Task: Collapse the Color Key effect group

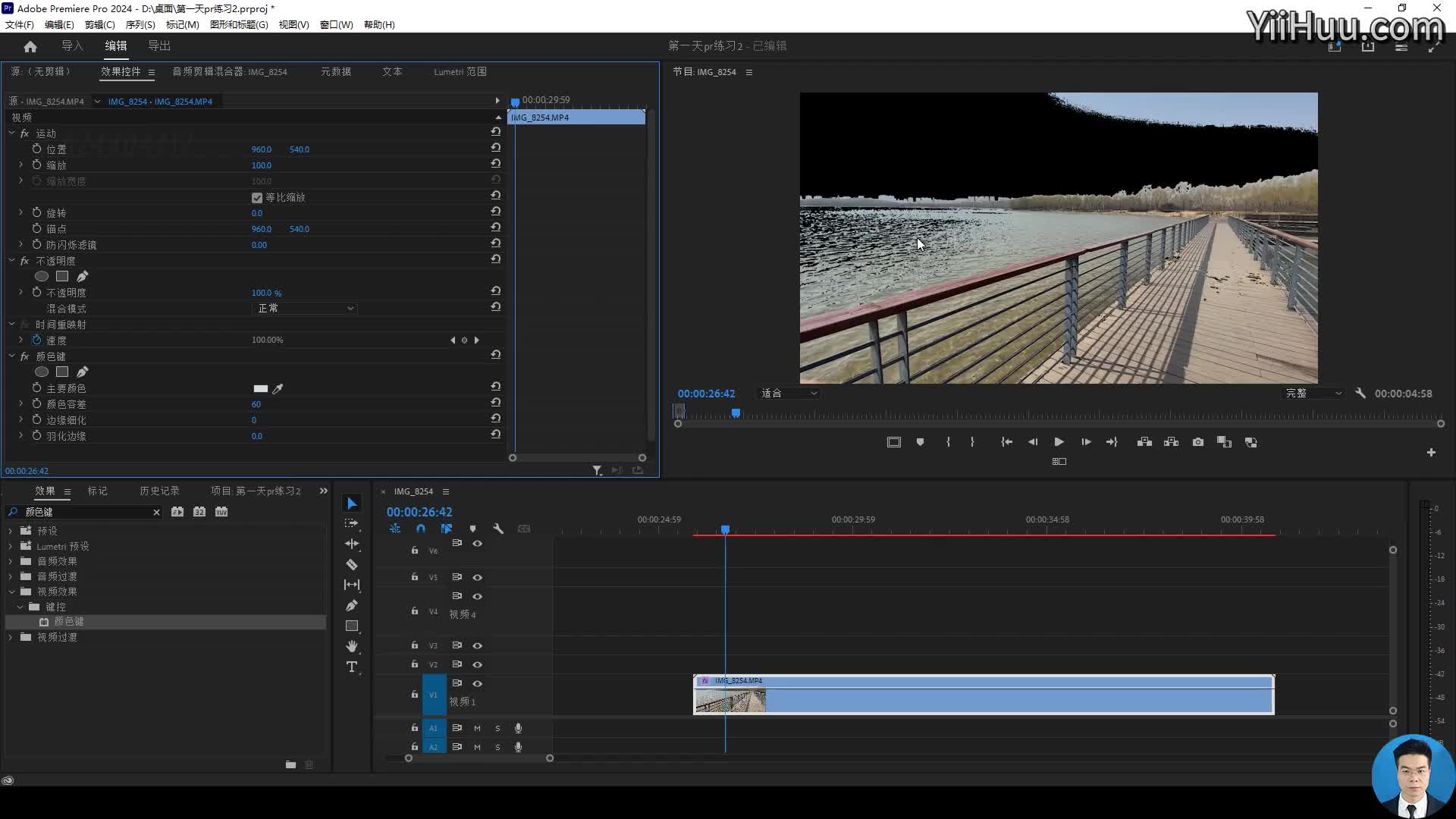Action: pos(12,356)
